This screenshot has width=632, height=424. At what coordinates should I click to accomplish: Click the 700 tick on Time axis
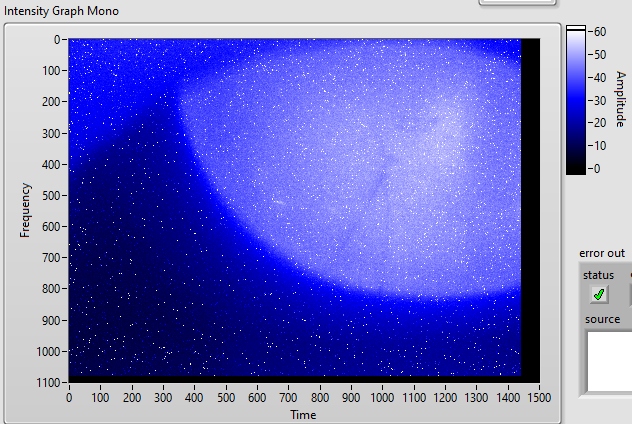(288, 398)
